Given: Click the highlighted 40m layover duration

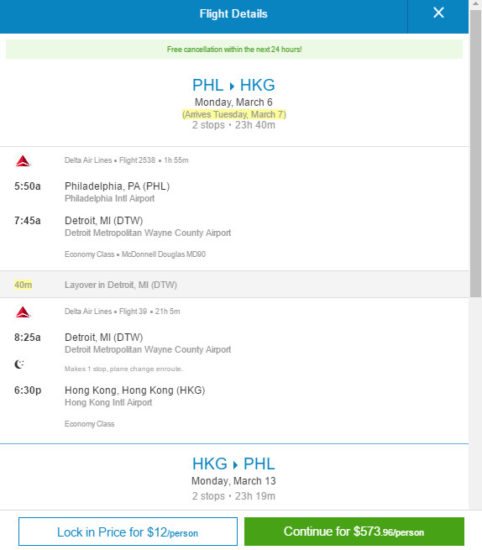Looking at the screenshot, I should 23,284.
